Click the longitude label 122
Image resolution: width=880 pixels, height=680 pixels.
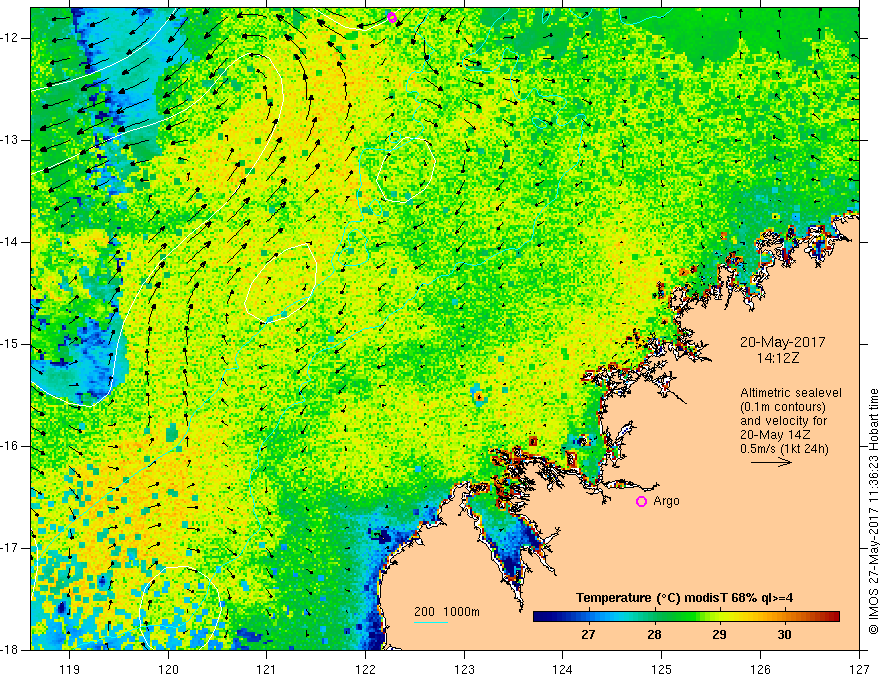[x=365, y=670]
